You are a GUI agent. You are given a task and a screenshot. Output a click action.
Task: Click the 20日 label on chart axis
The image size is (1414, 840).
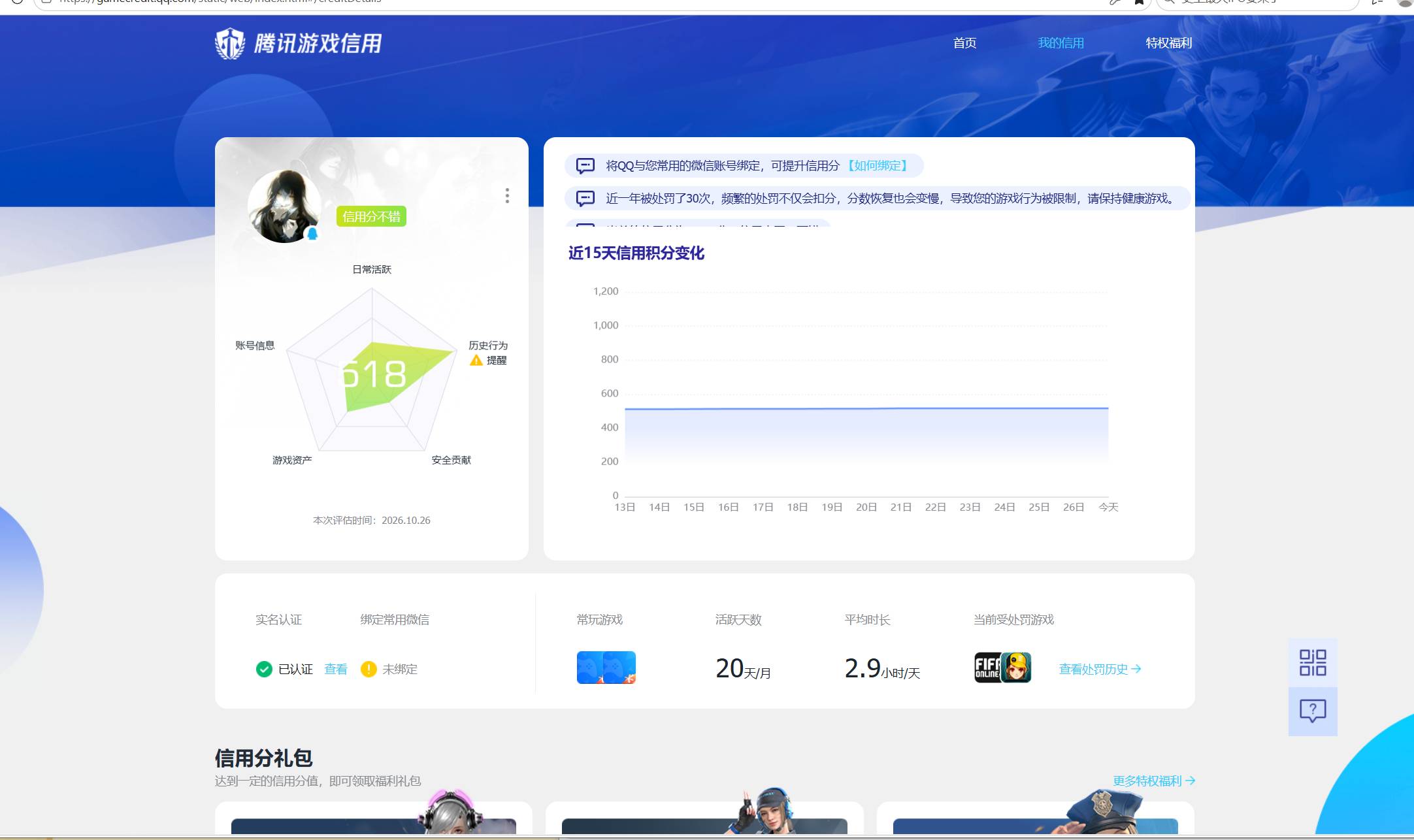[x=866, y=507]
